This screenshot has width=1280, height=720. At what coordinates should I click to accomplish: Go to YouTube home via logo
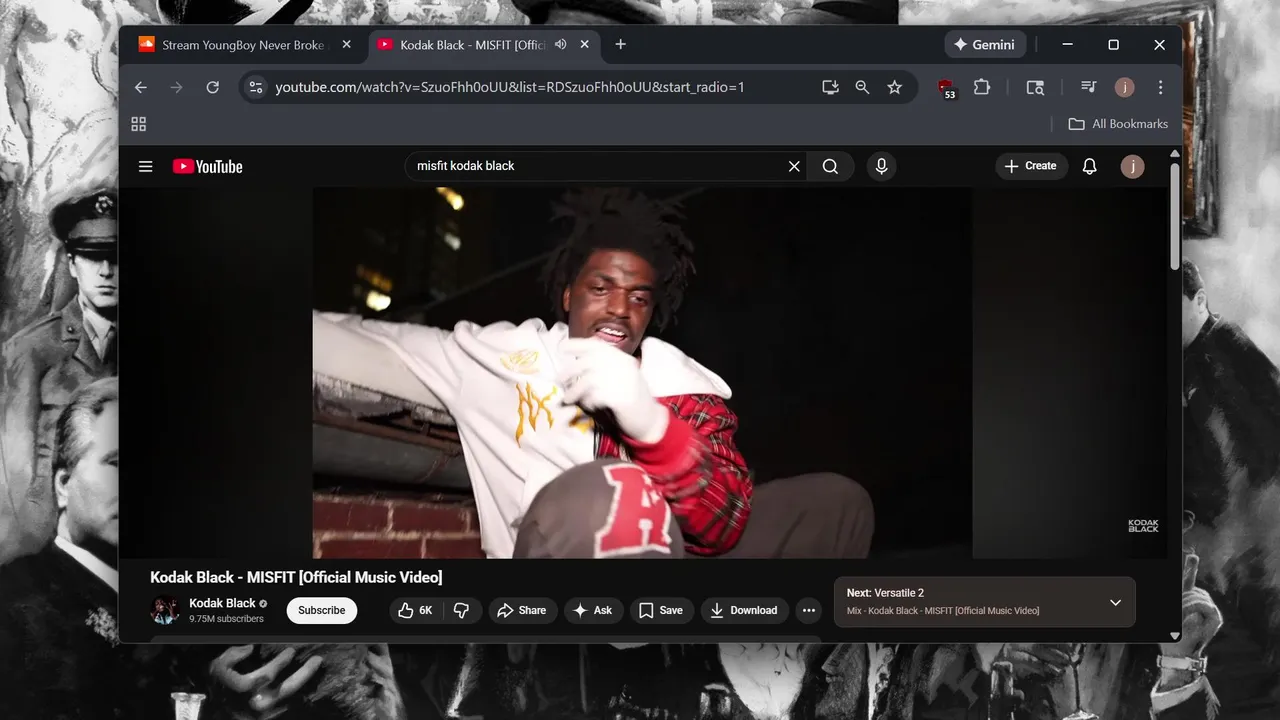[208, 167]
